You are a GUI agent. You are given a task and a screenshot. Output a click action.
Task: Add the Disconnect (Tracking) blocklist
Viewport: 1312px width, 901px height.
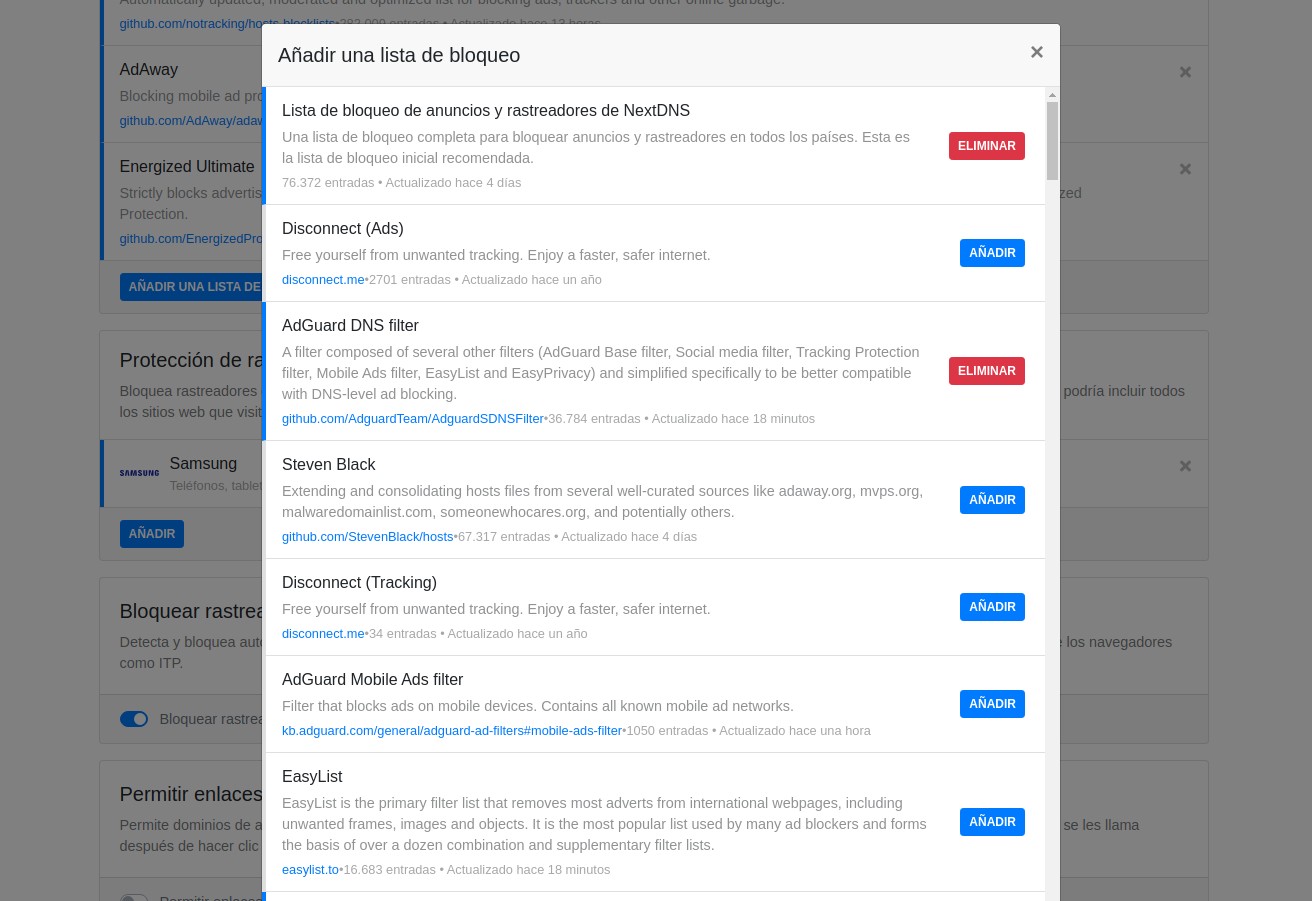click(992, 607)
